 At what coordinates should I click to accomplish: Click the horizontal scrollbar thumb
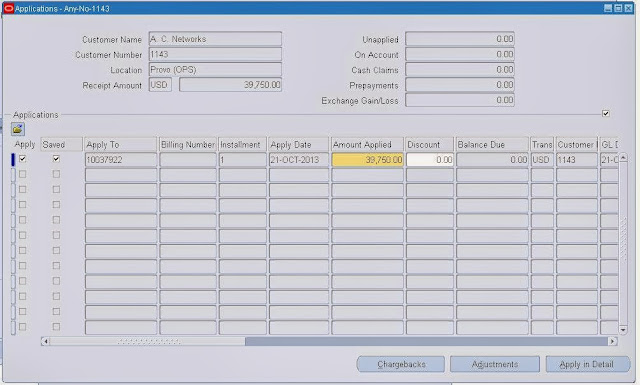[147, 341]
